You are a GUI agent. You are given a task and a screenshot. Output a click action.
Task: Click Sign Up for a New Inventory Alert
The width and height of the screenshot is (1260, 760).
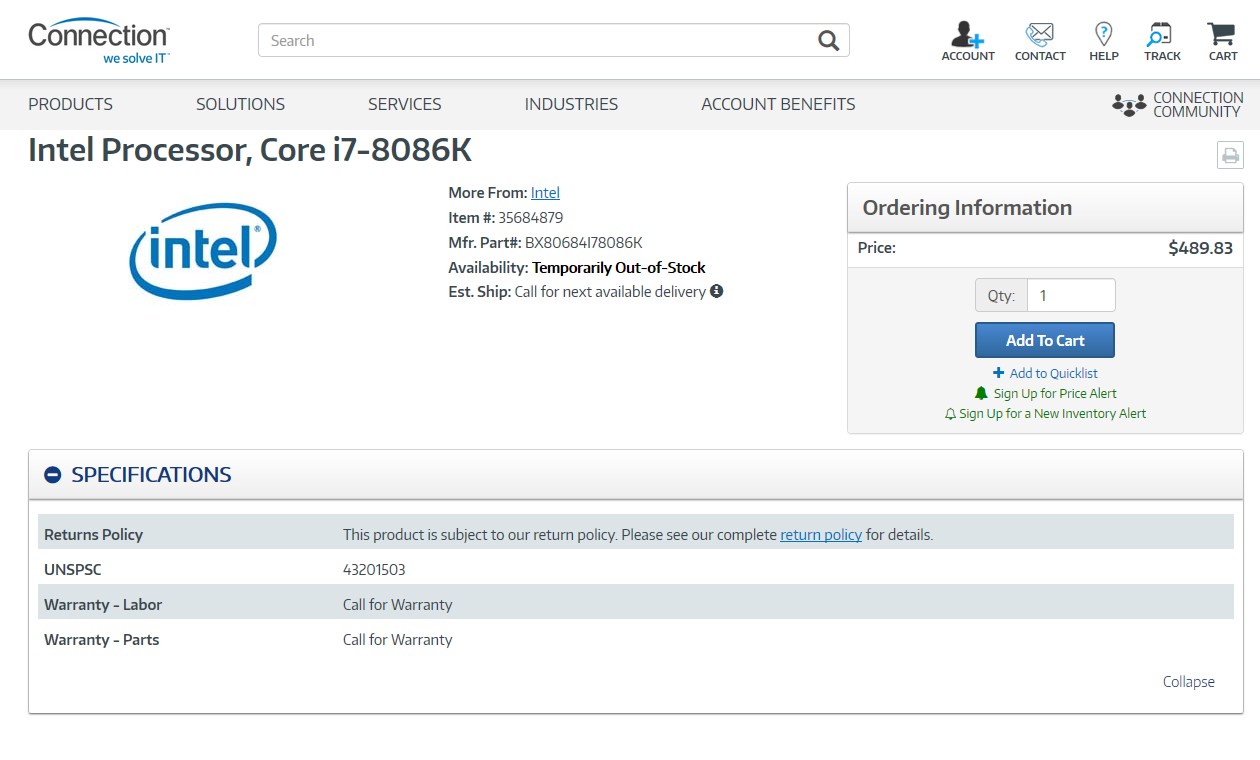pyautogui.click(x=1053, y=414)
